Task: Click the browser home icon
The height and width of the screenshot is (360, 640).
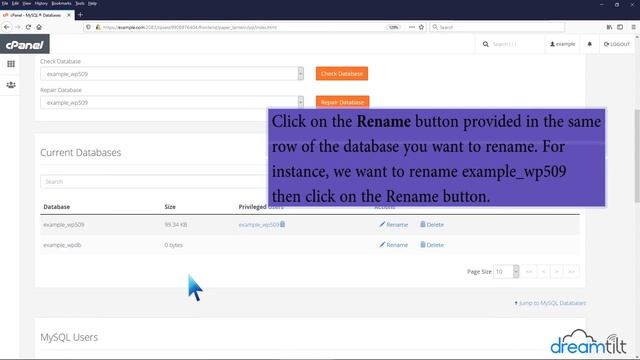Action: tap(39, 27)
